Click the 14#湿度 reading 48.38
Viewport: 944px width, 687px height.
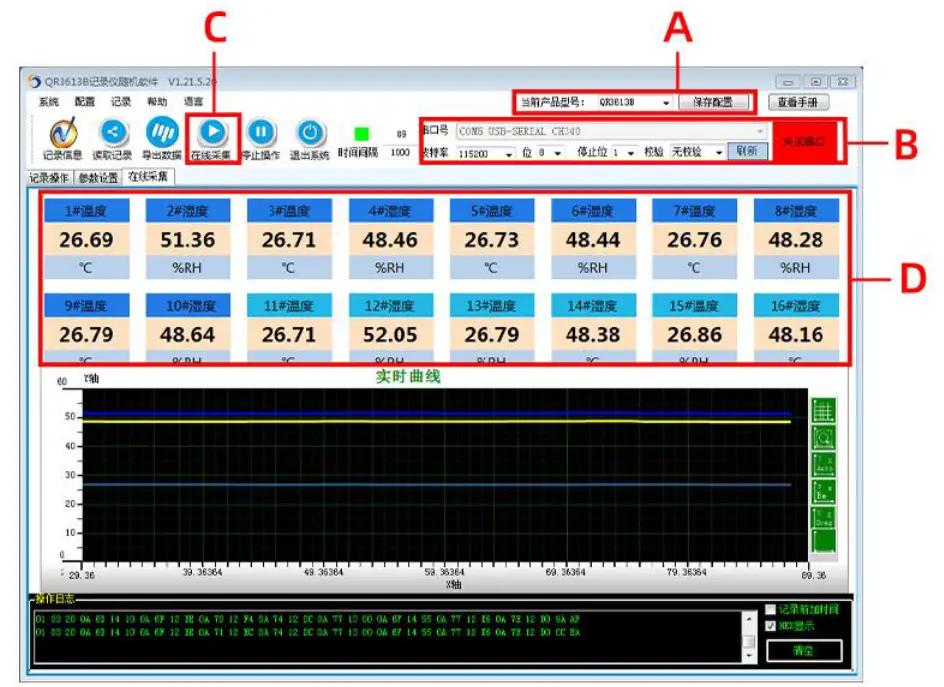[x=593, y=335]
